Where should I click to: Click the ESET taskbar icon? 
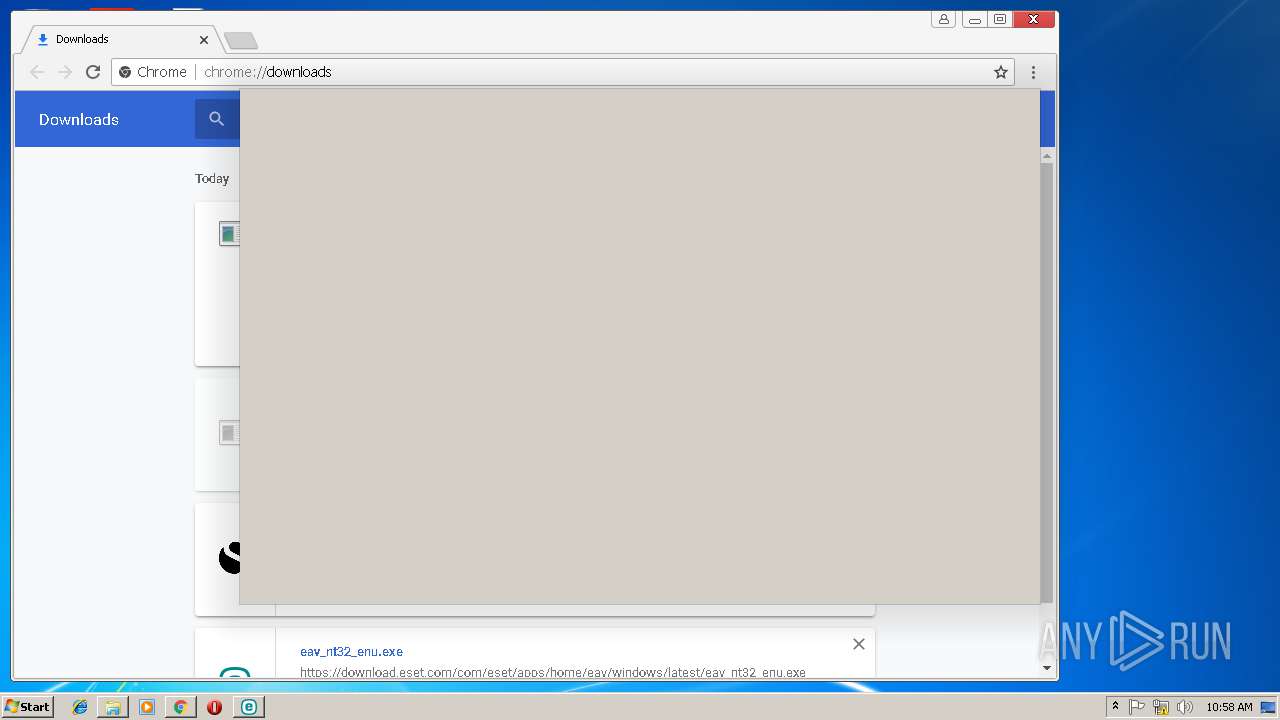tap(248, 707)
